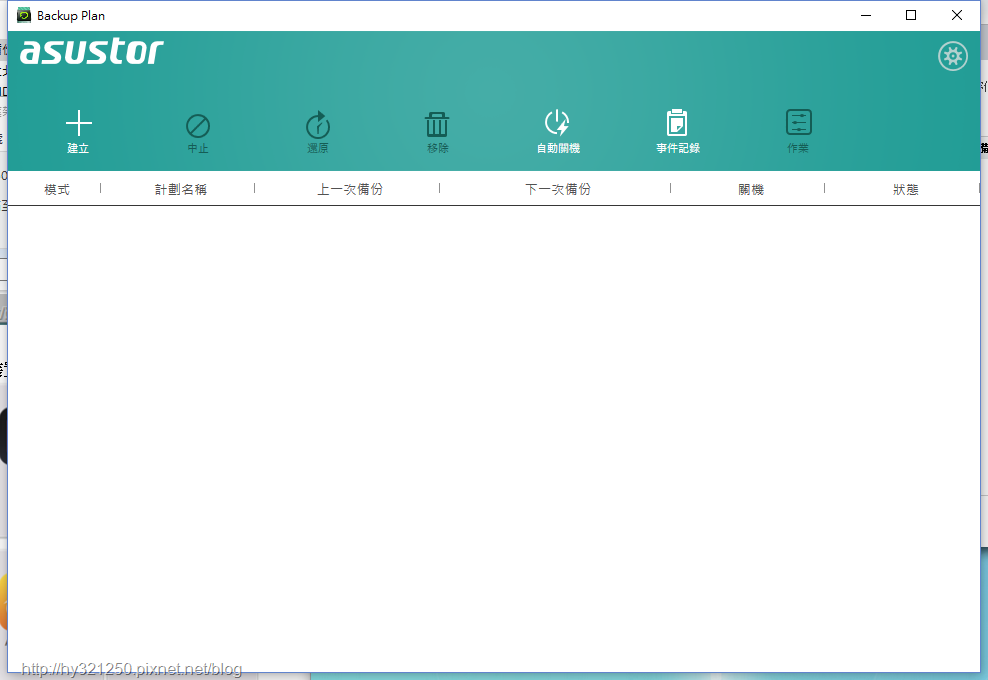Click Backup Plan title bar app icon
Viewport: 988px width, 680px height.
[24, 15]
